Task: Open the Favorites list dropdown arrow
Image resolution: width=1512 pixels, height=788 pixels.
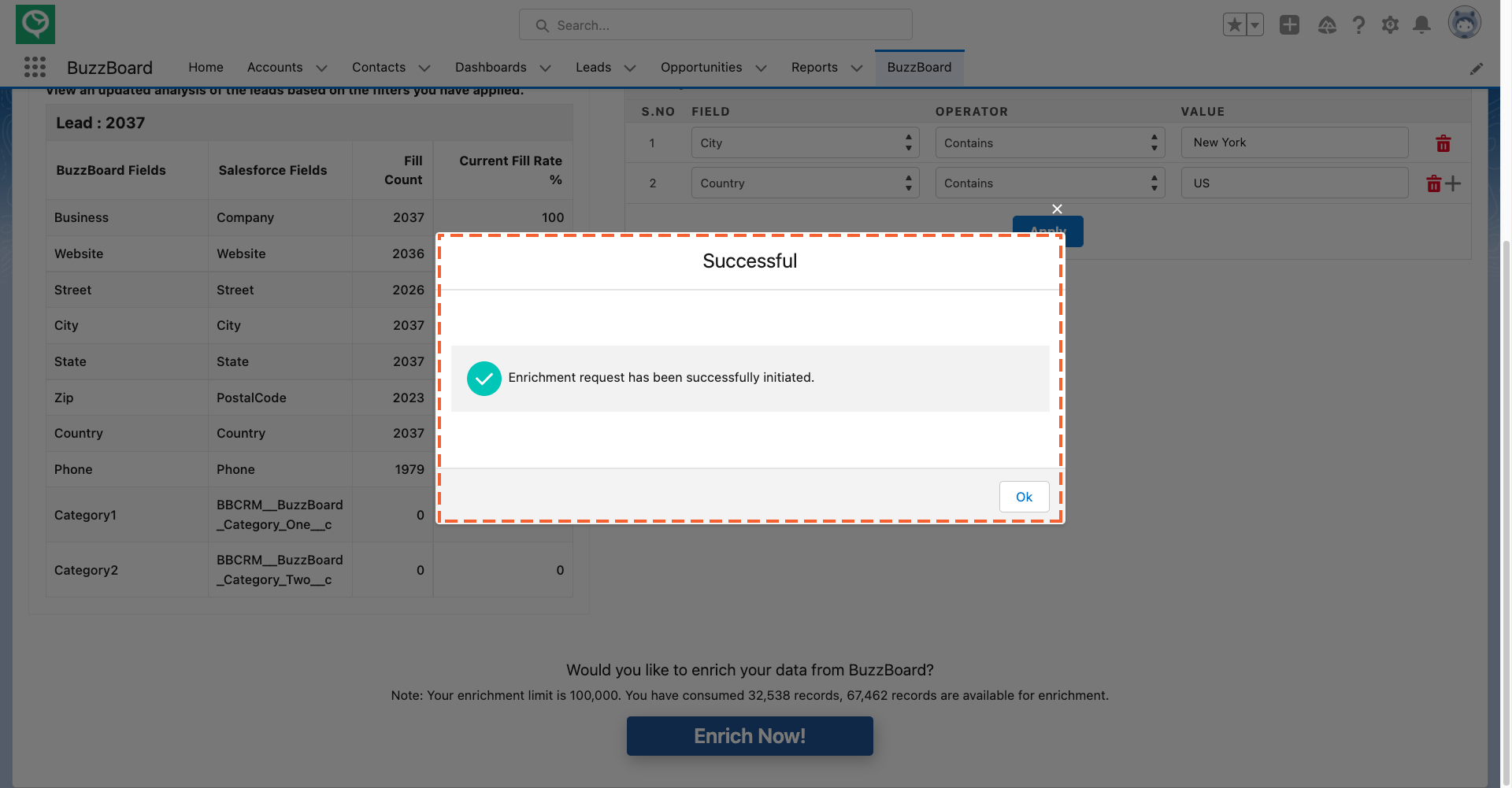Action: click(1255, 25)
